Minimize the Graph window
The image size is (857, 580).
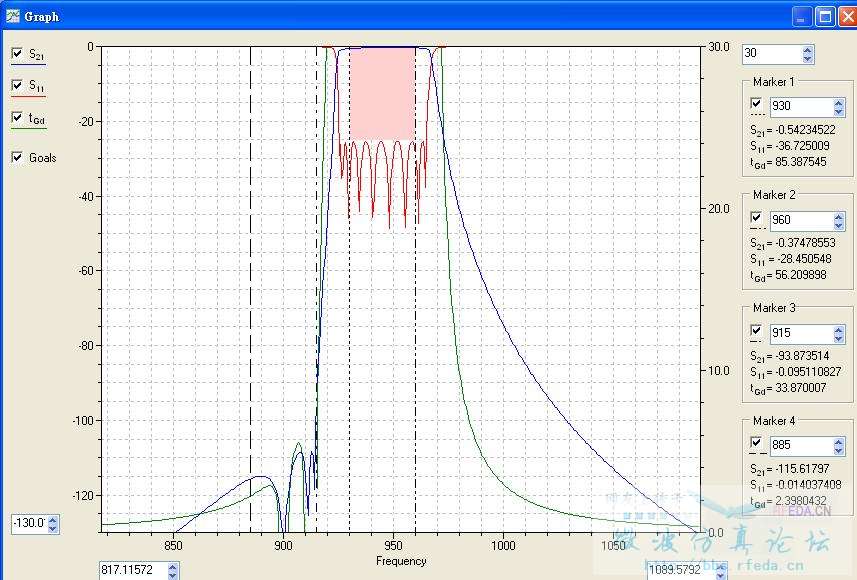(x=802, y=17)
